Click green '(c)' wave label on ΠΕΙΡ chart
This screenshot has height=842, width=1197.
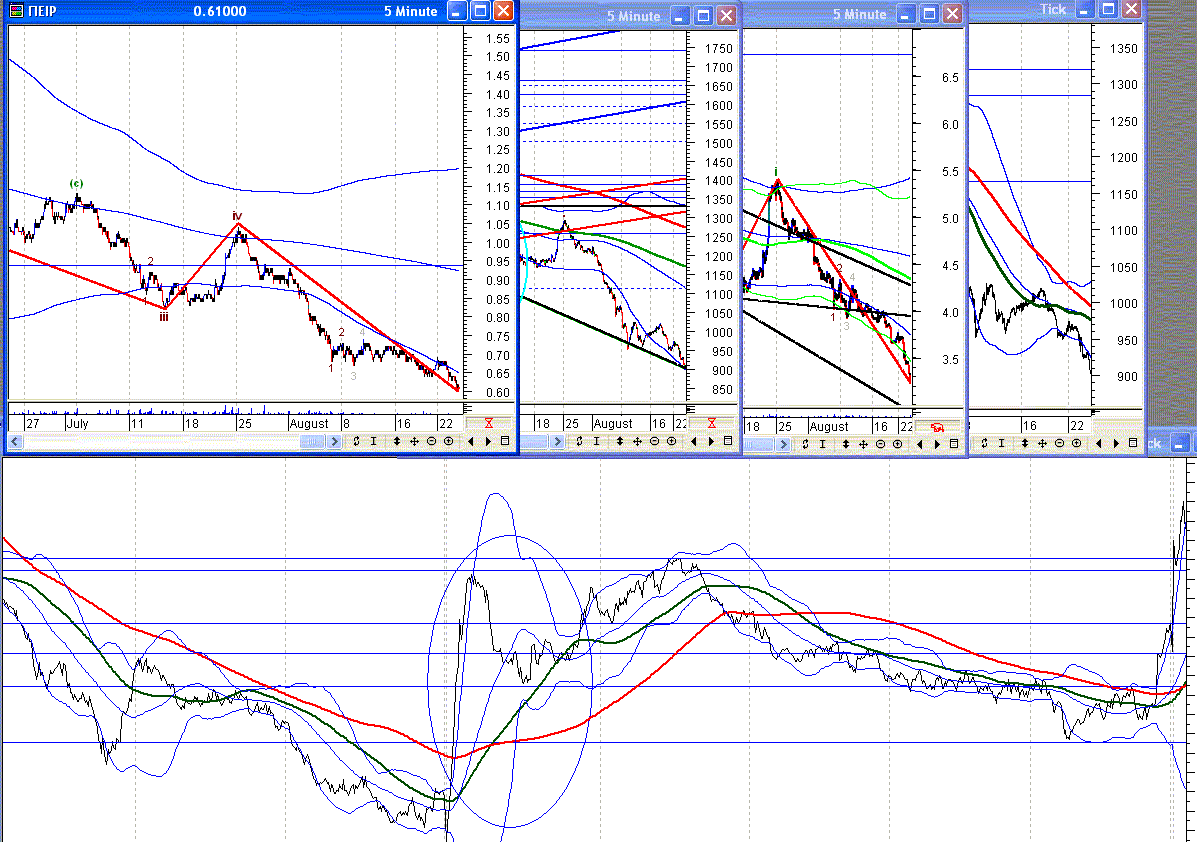click(76, 184)
